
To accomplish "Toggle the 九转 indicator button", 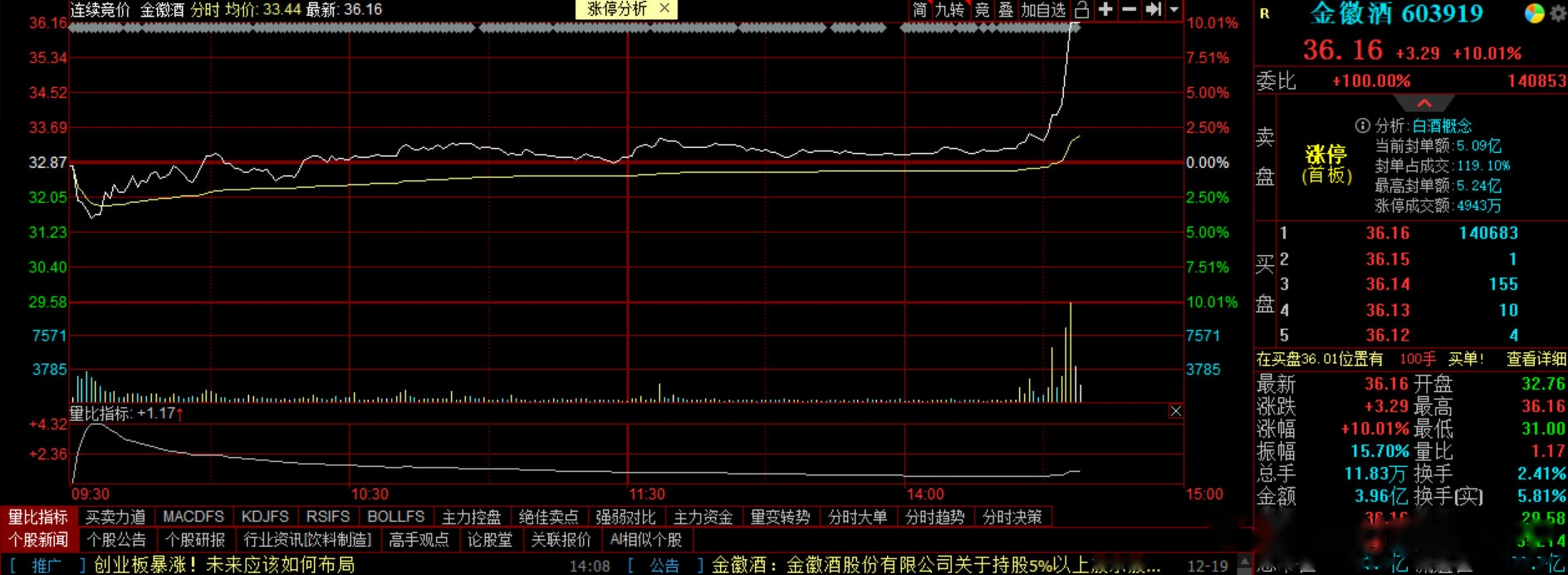I will tap(950, 10).
